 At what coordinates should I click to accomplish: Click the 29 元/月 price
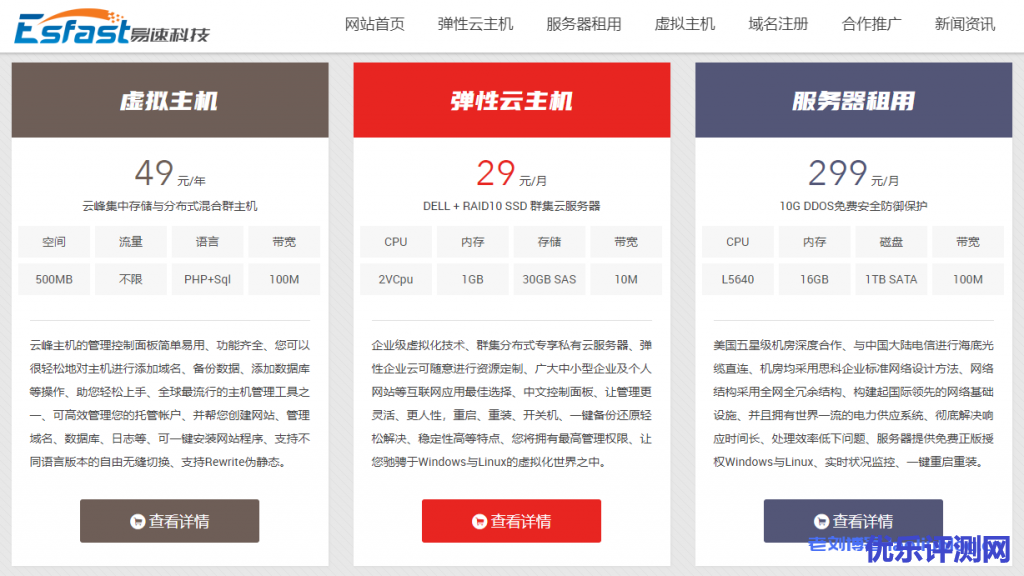512,174
